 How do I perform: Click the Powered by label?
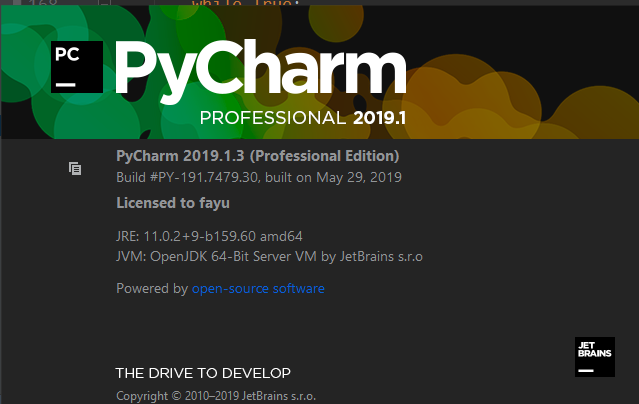(152, 288)
